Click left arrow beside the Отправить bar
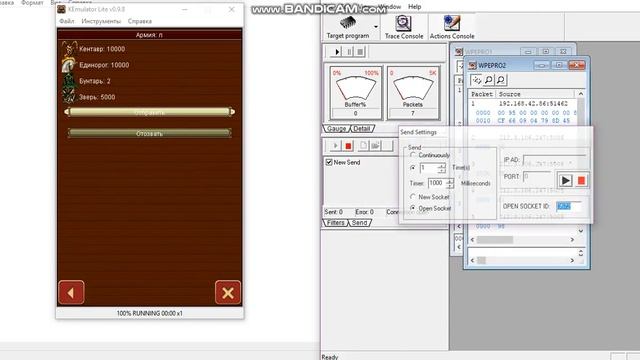The width and height of the screenshot is (640, 360). (67, 112)
